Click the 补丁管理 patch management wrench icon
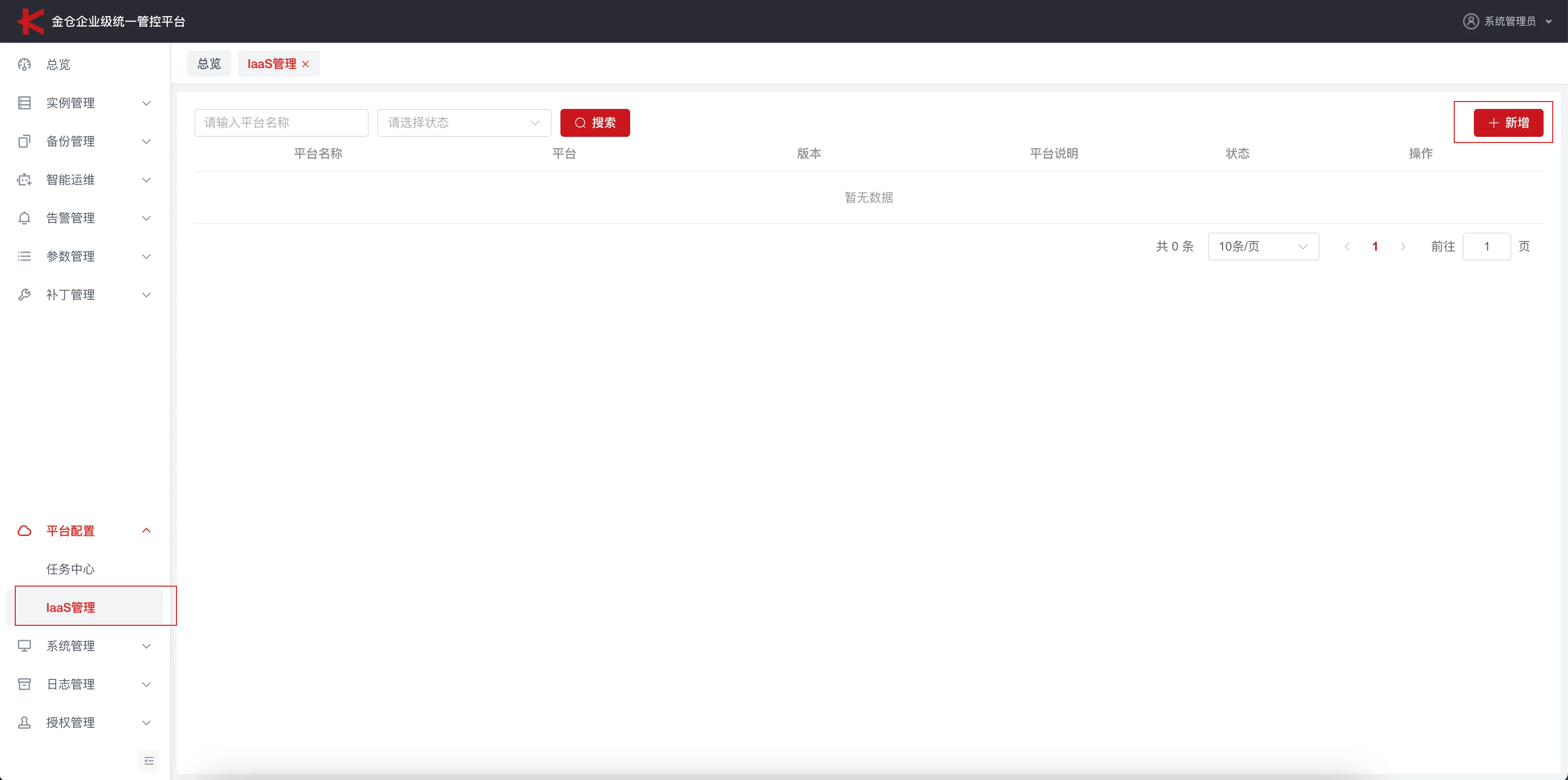 [24, 294]
